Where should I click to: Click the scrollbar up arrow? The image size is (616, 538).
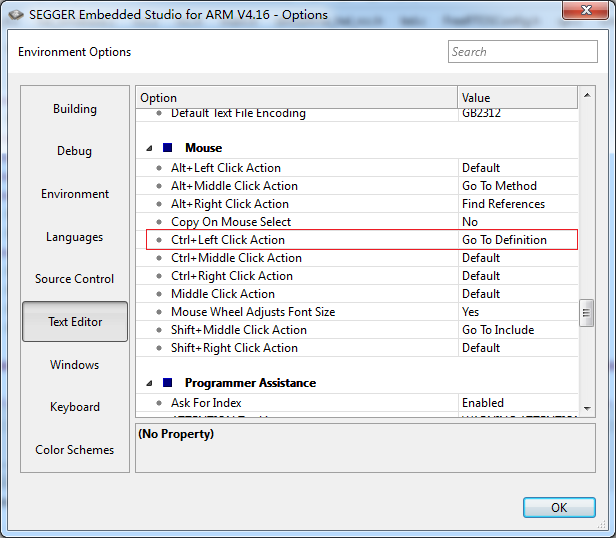click(x=587, y=95)
